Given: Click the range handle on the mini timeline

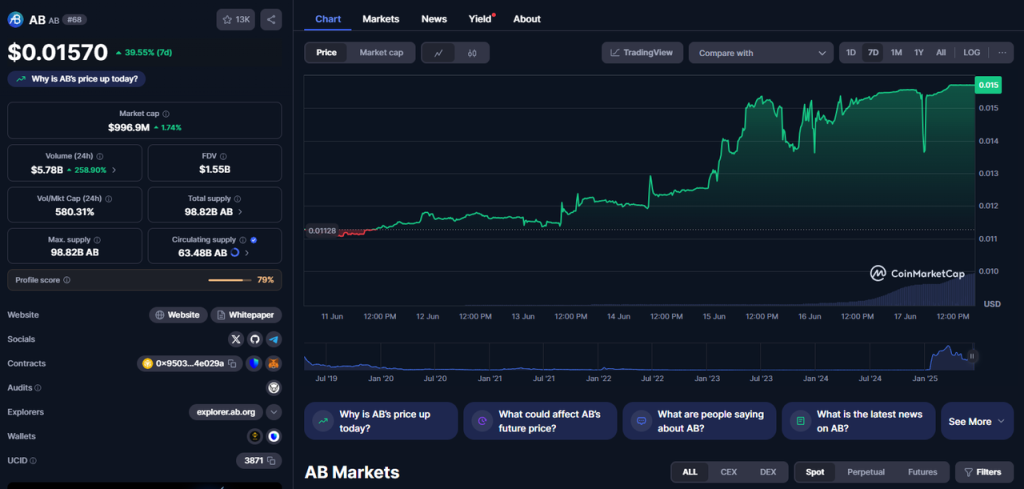Looking at the screenshot, I should coord(971,355).
